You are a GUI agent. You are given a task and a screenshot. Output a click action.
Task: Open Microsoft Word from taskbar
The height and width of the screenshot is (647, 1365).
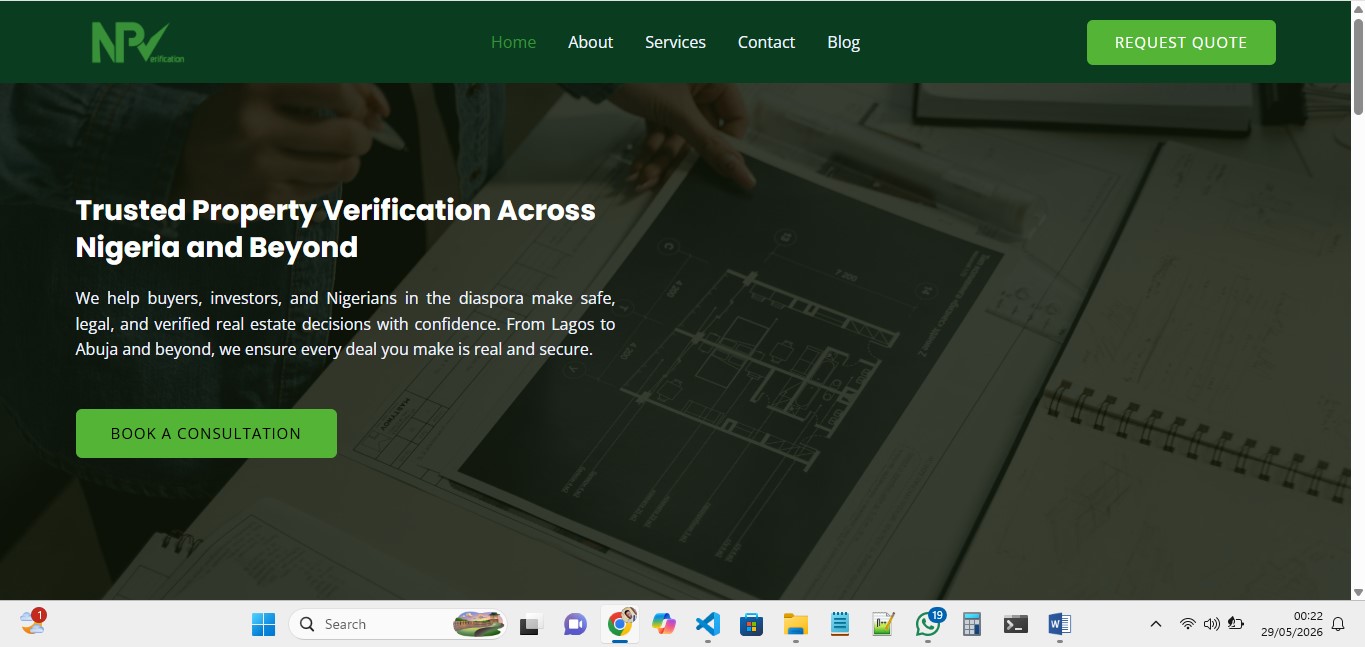coord(1059,624)
